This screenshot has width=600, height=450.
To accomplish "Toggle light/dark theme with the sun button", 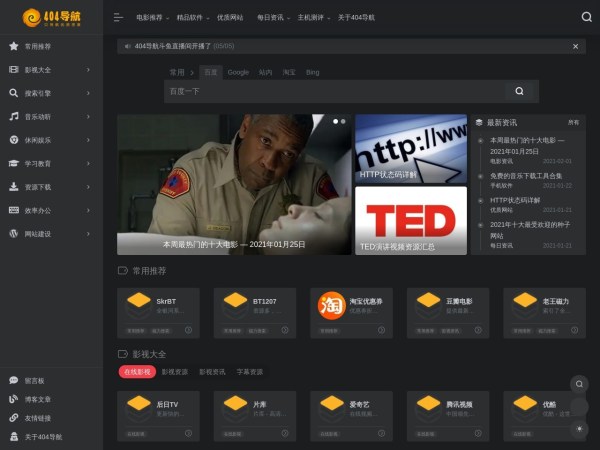I will (579, 429).
